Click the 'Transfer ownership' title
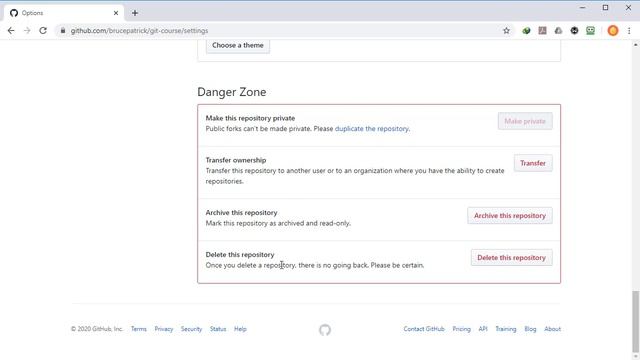Viewport: 640px width, 360px height. tap(236, 160)
